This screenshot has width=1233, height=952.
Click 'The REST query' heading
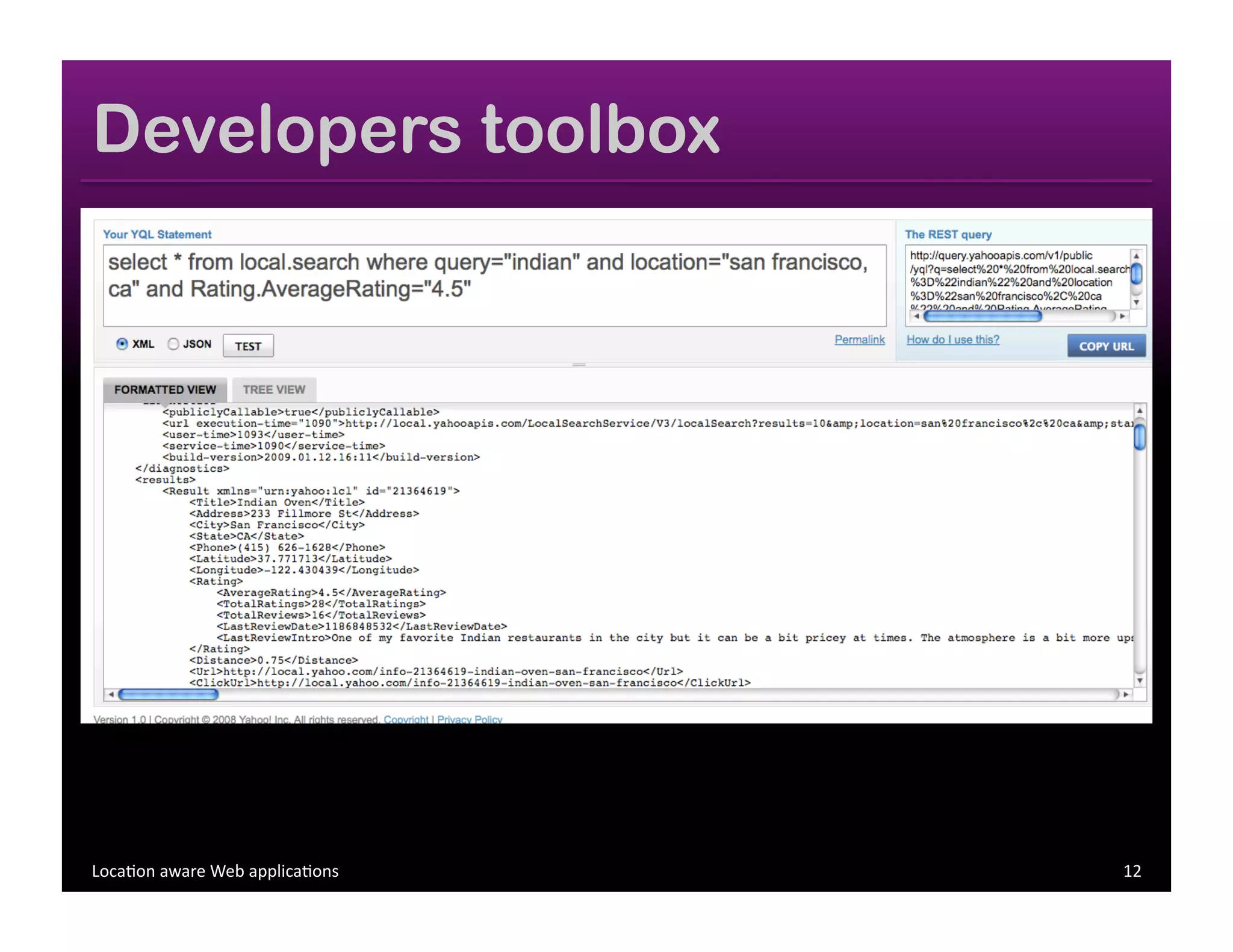click(x=948, y=234)
